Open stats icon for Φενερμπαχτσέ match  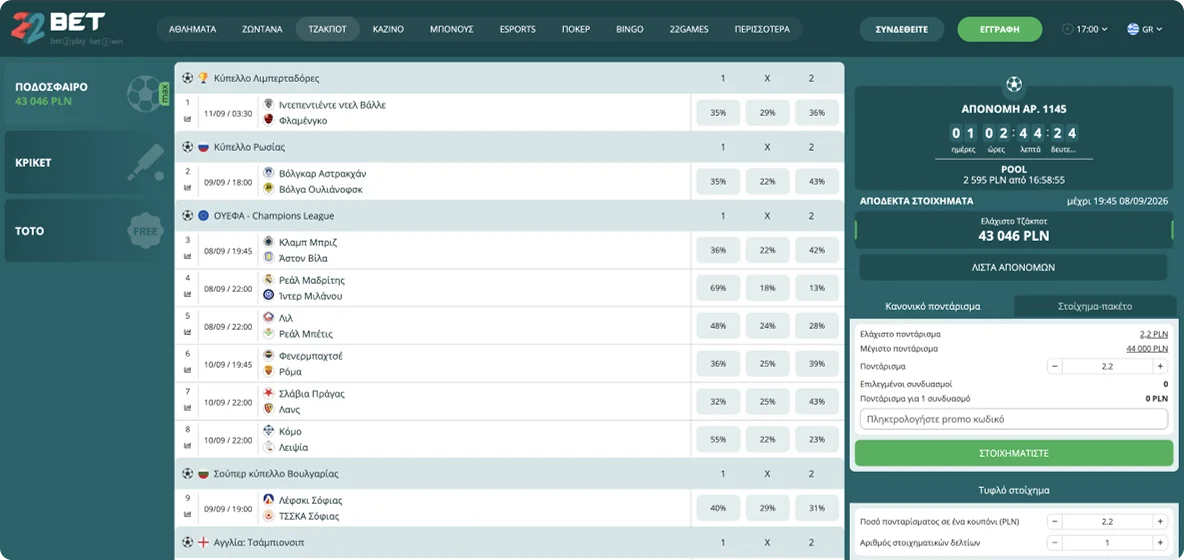tap(187, 370)
